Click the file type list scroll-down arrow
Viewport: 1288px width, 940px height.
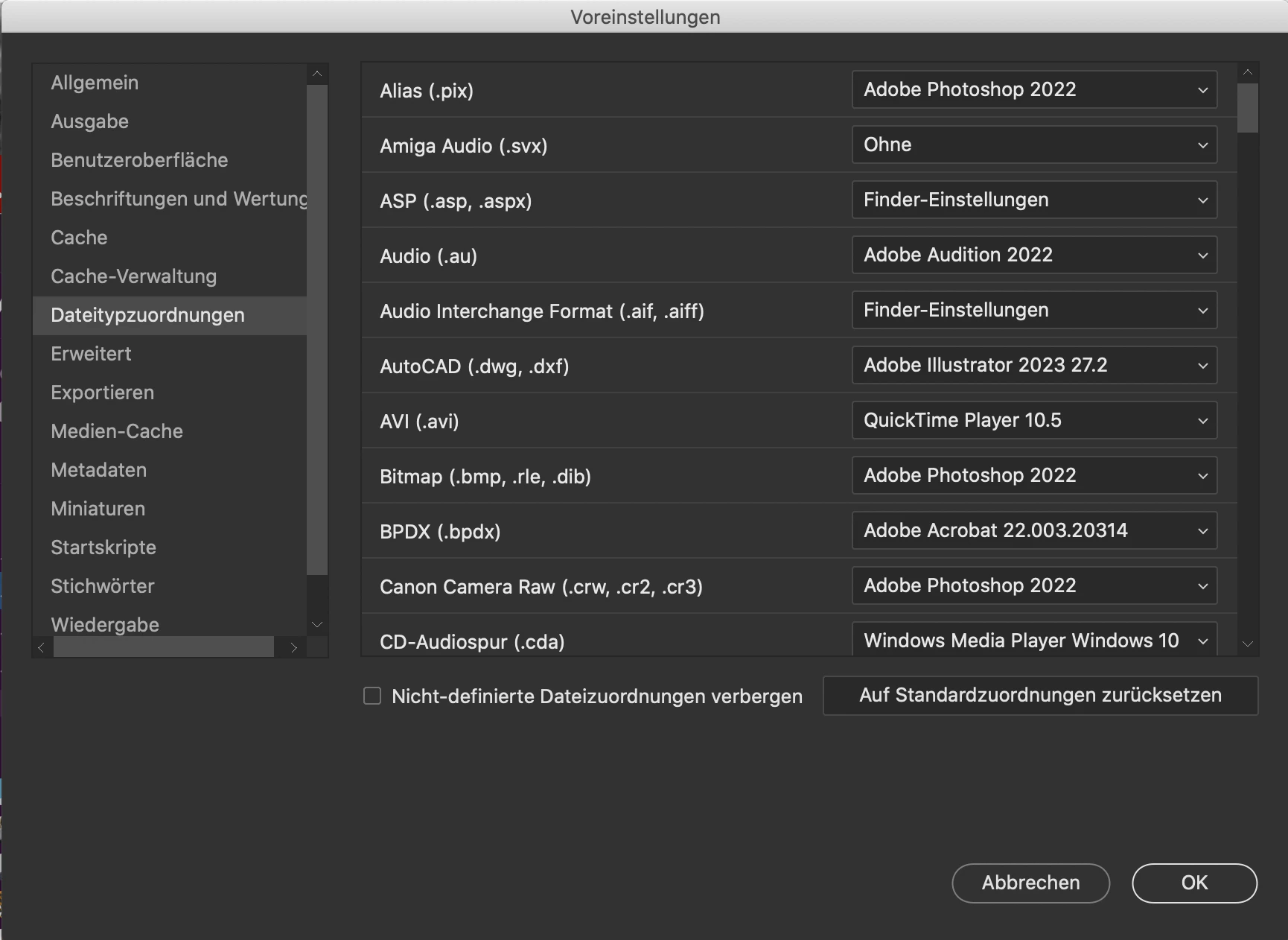tap(1248, 644)
